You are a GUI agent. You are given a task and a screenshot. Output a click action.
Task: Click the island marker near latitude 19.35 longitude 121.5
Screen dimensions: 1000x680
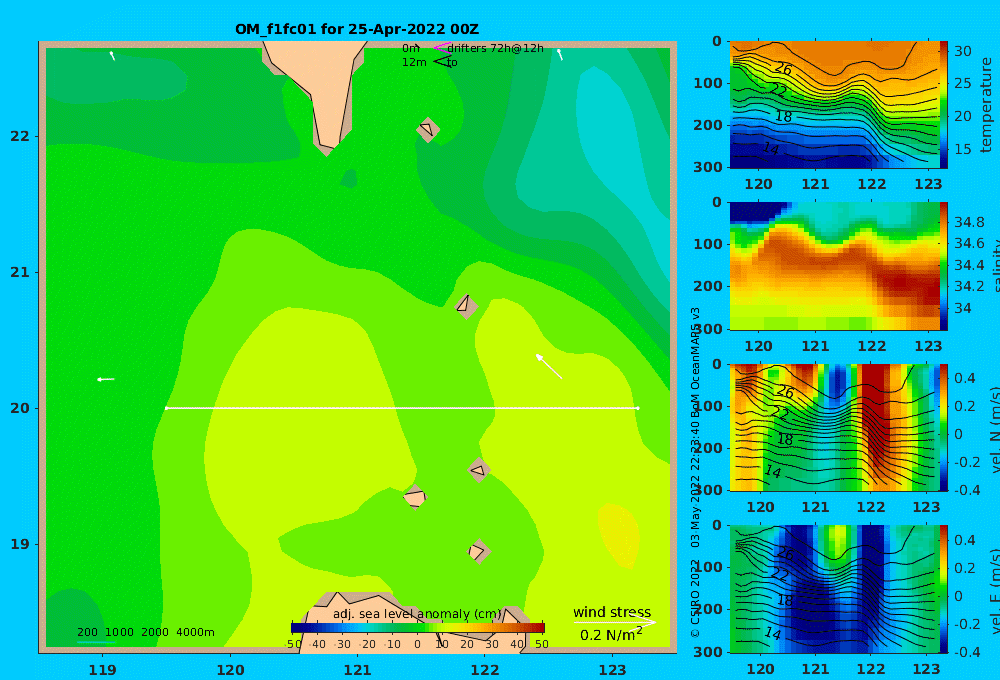[415, 496]
